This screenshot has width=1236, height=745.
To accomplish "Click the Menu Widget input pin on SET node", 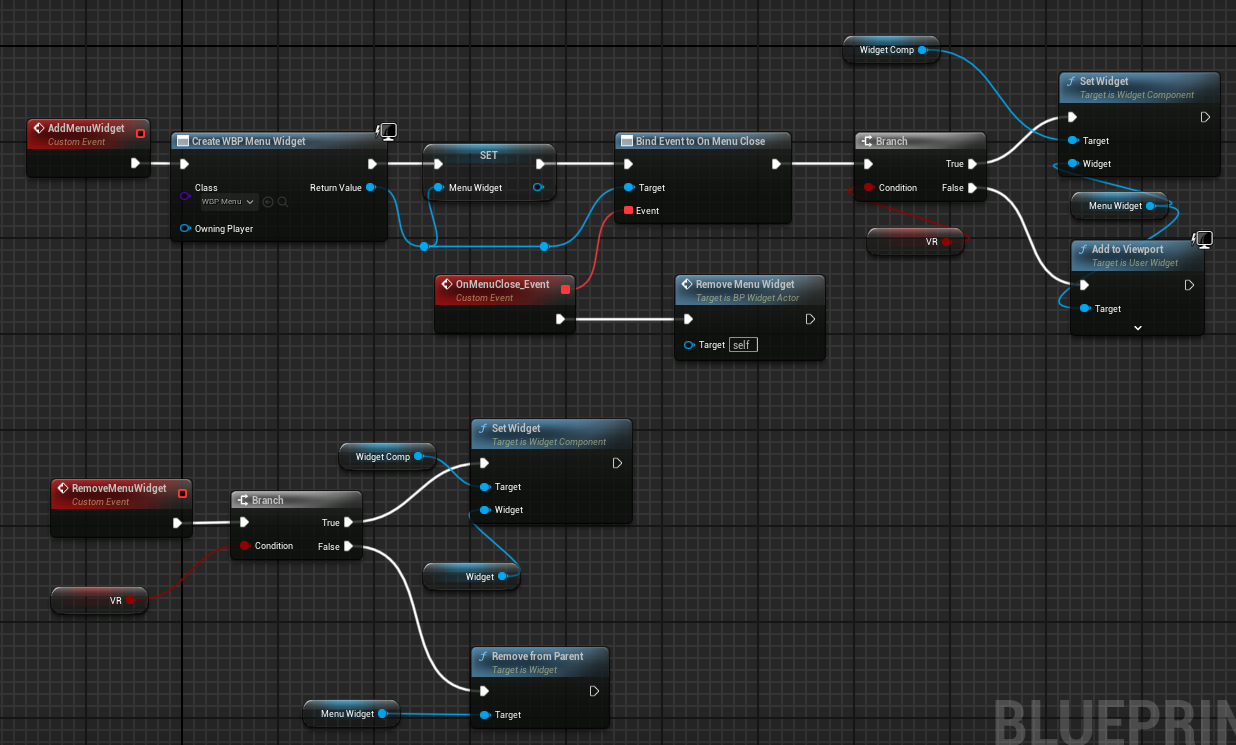I will click(x=436, y=187).
